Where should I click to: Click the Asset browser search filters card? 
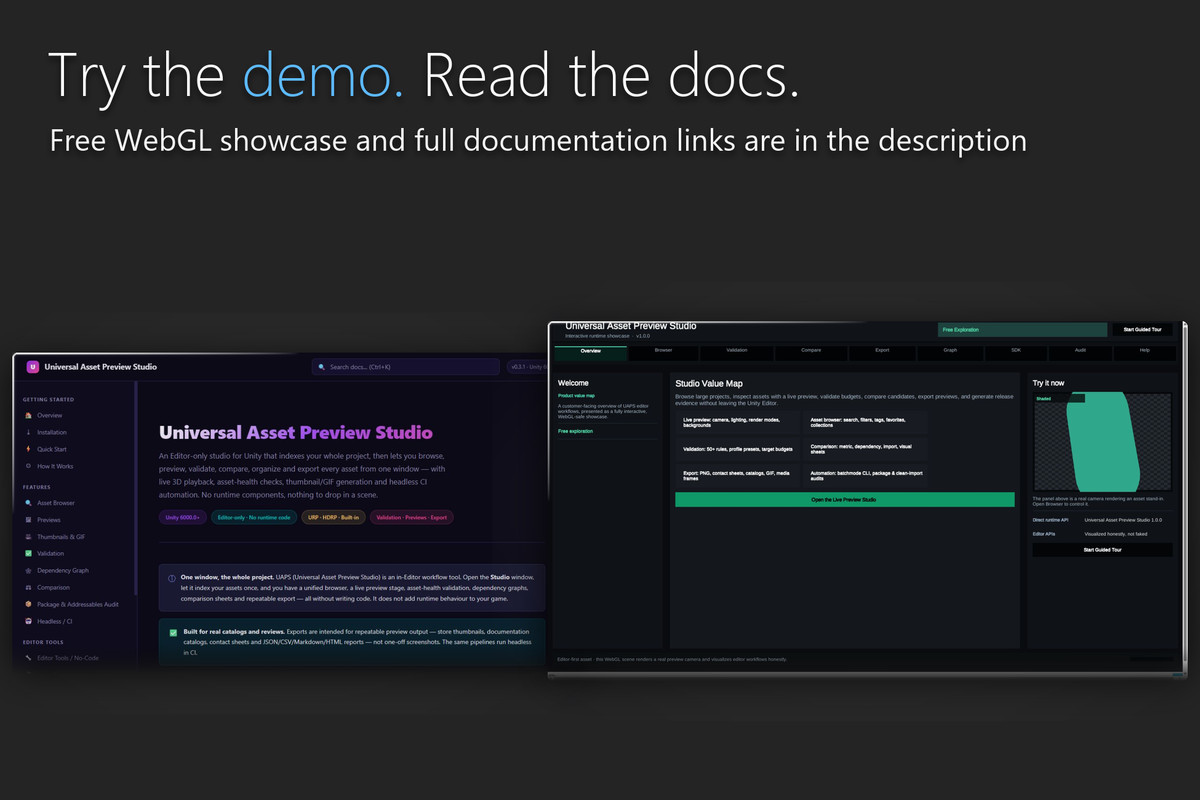pos(867,421)
